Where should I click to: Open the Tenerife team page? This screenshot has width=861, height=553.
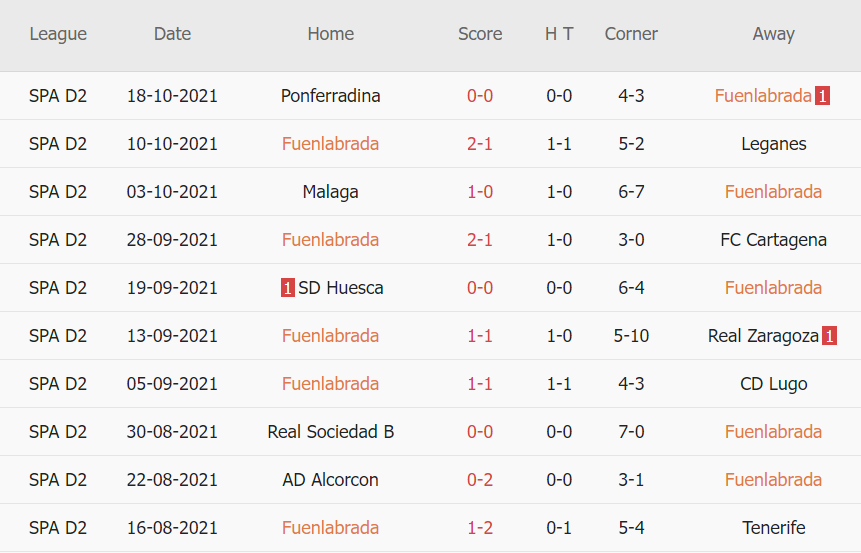click(x=773, y=528)
